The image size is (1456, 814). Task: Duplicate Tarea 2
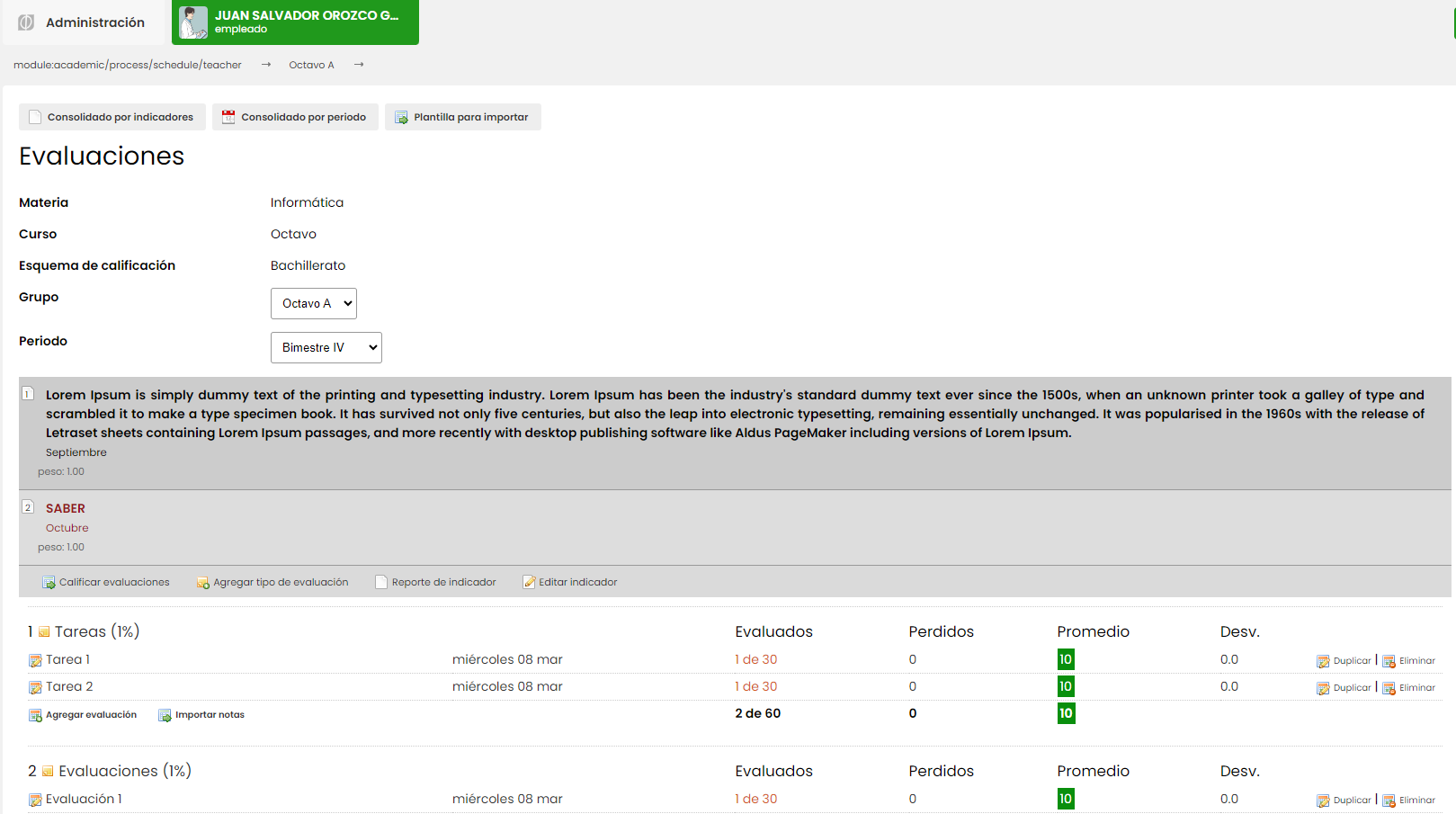[1352, 687]
